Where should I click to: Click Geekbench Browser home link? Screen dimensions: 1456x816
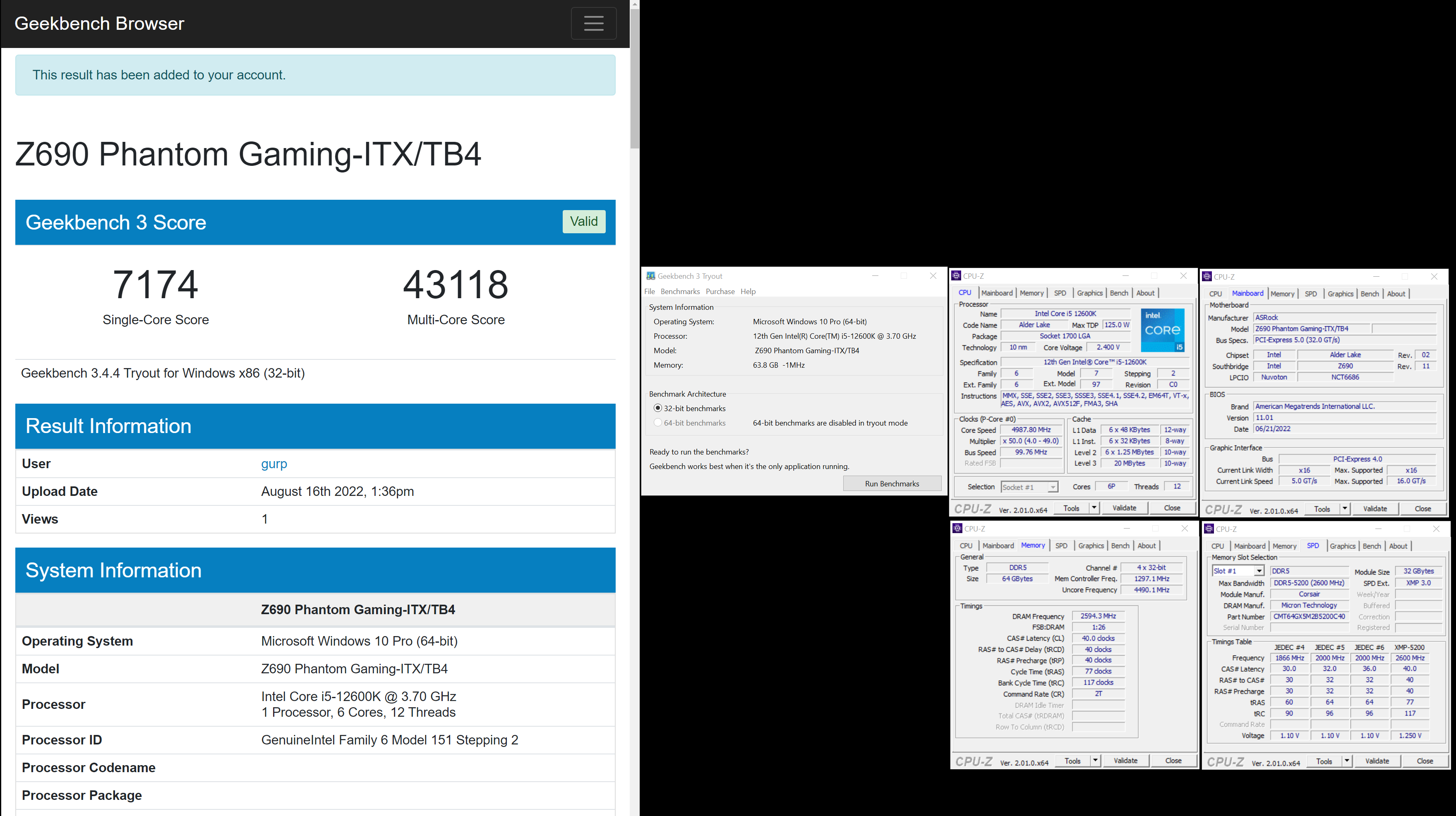click(x=99, y=23)
